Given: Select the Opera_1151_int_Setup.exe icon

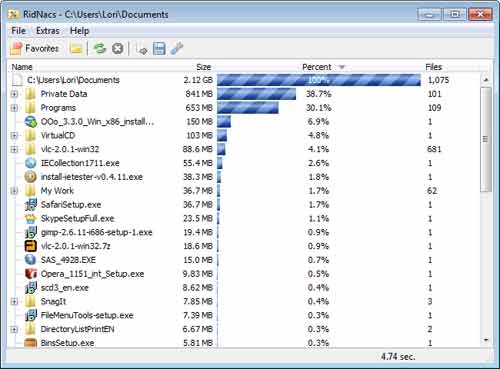Looking at the screenshot, I should coord(31,274).
